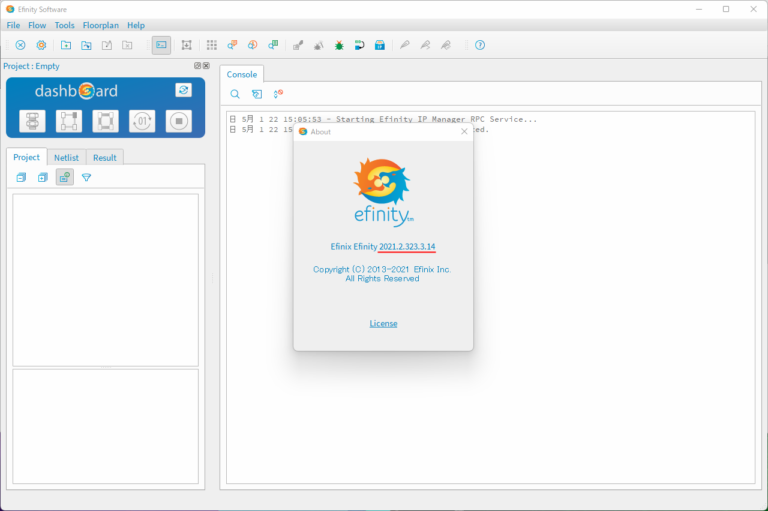The image size is (768, 511).
Task: Expand all items in the Project tree
Action: tap(42, 177)
